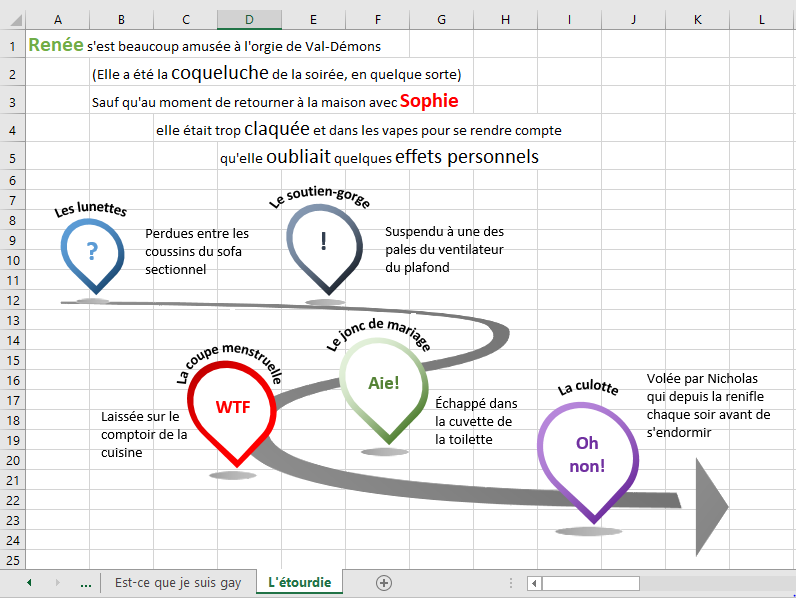The width and height of the screenshot is (796, 598).
Task: Click the Select All corner triangle
Action: coord(12,20)
